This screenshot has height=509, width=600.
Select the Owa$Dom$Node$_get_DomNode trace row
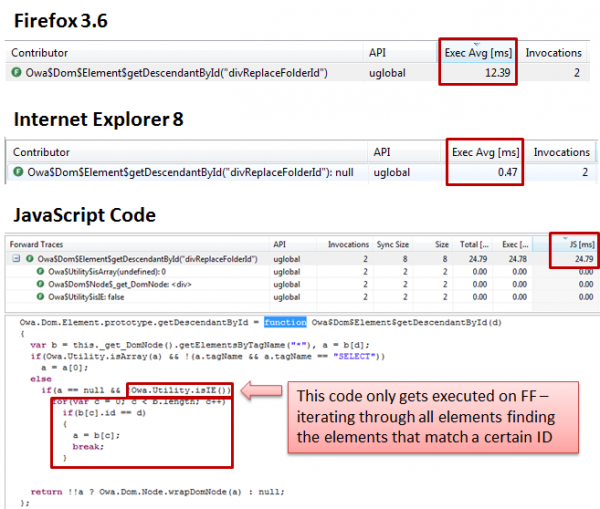click(302, 284)
